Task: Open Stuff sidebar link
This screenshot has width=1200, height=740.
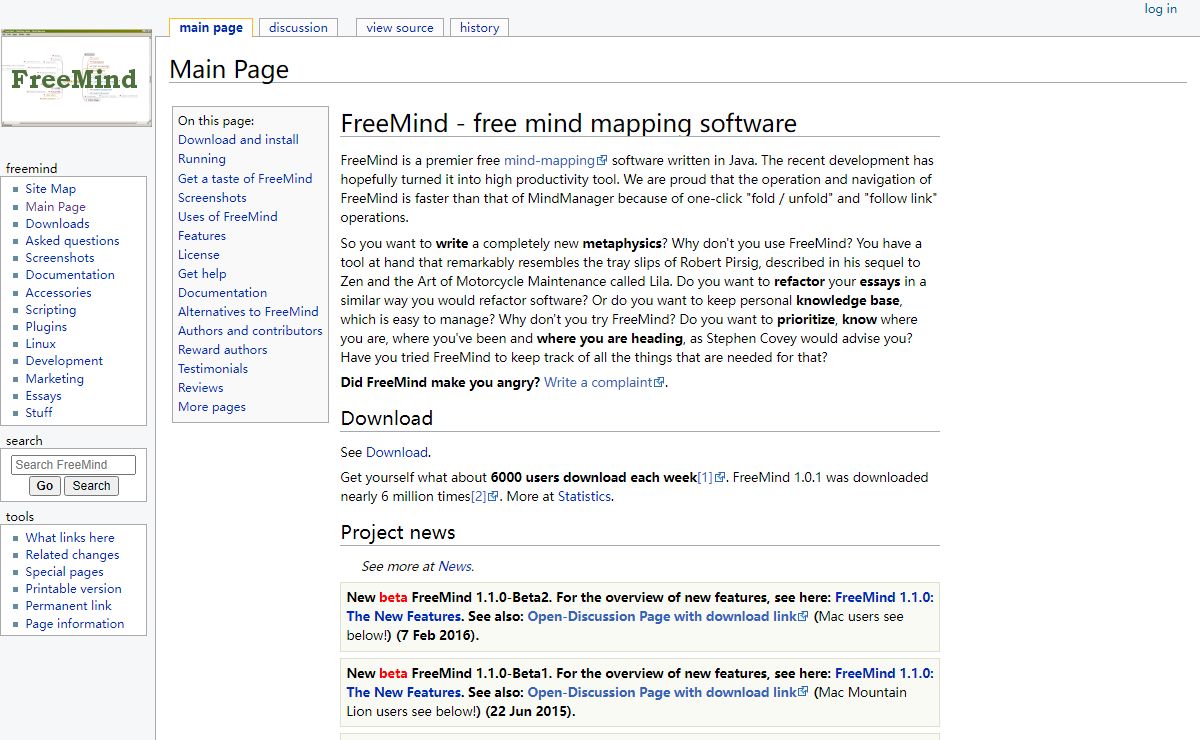Action: (x=39, y=413)
